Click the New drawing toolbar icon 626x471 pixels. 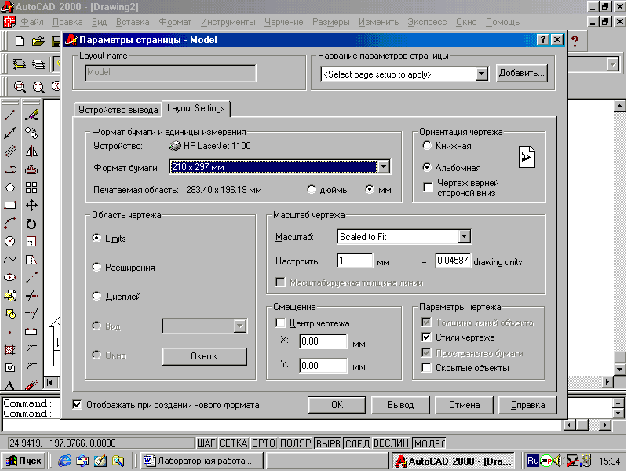[x=20, y=41]
